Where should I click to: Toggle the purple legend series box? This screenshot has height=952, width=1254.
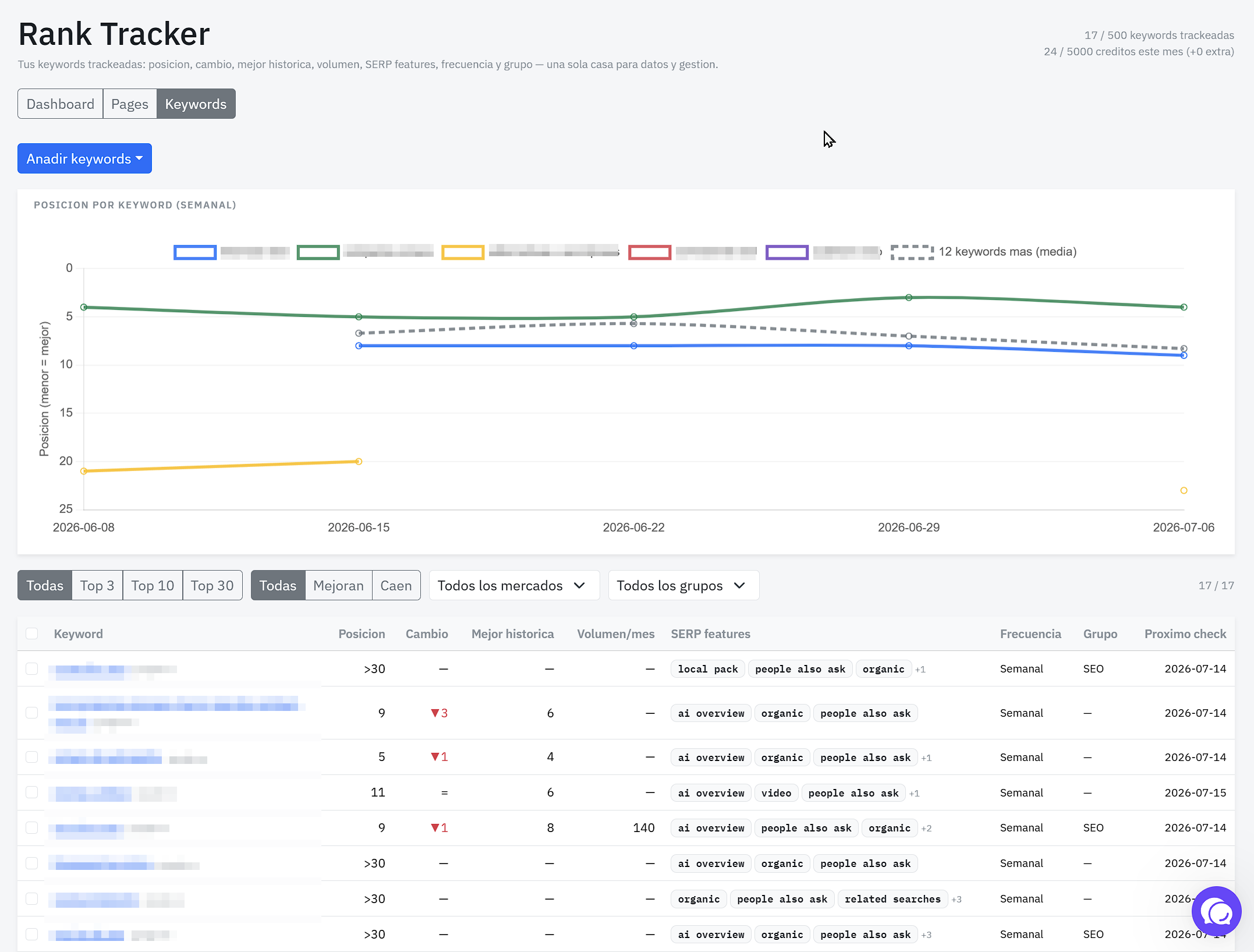787,252
